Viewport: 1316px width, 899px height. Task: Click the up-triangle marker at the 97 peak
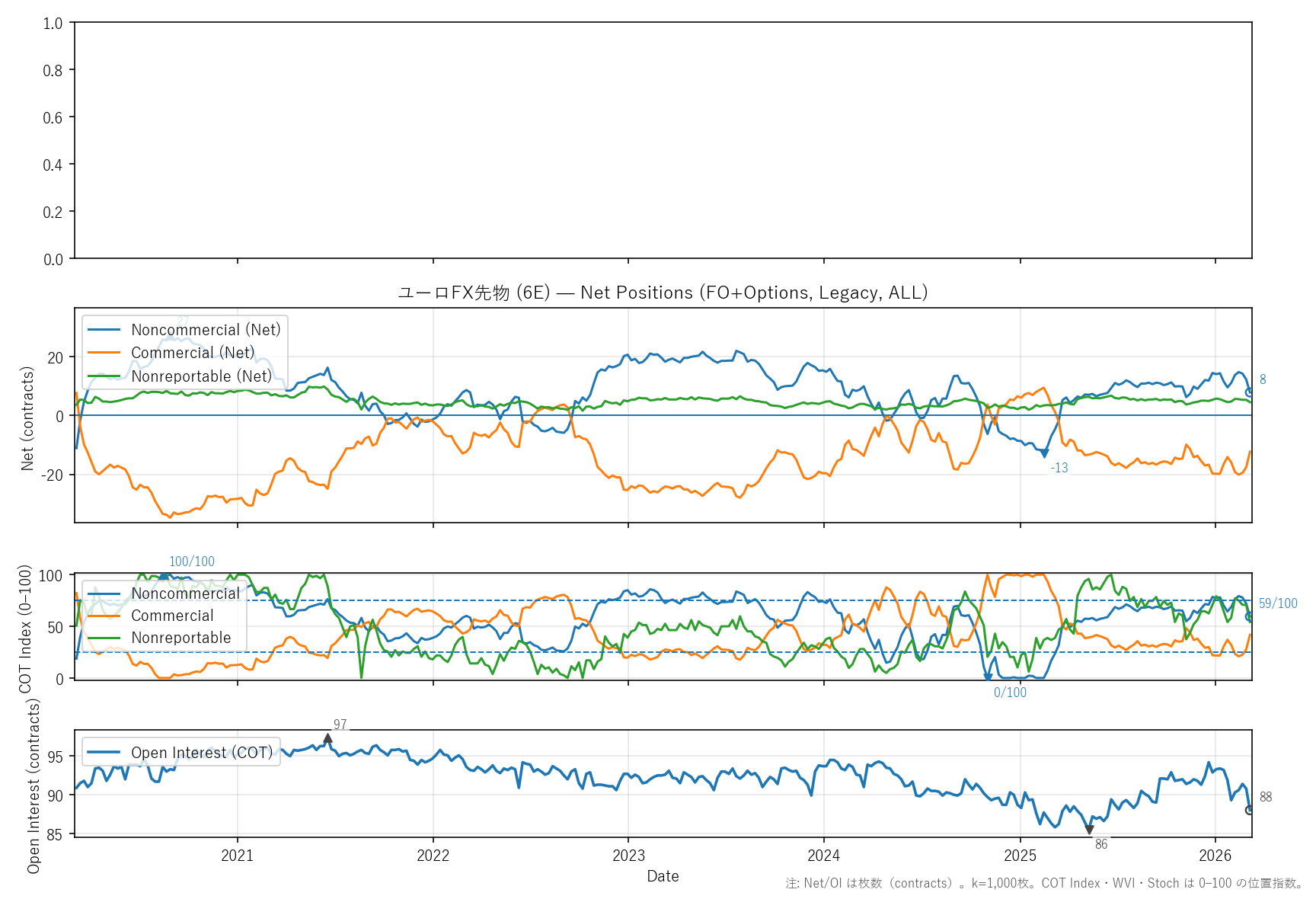pos(327,738)
